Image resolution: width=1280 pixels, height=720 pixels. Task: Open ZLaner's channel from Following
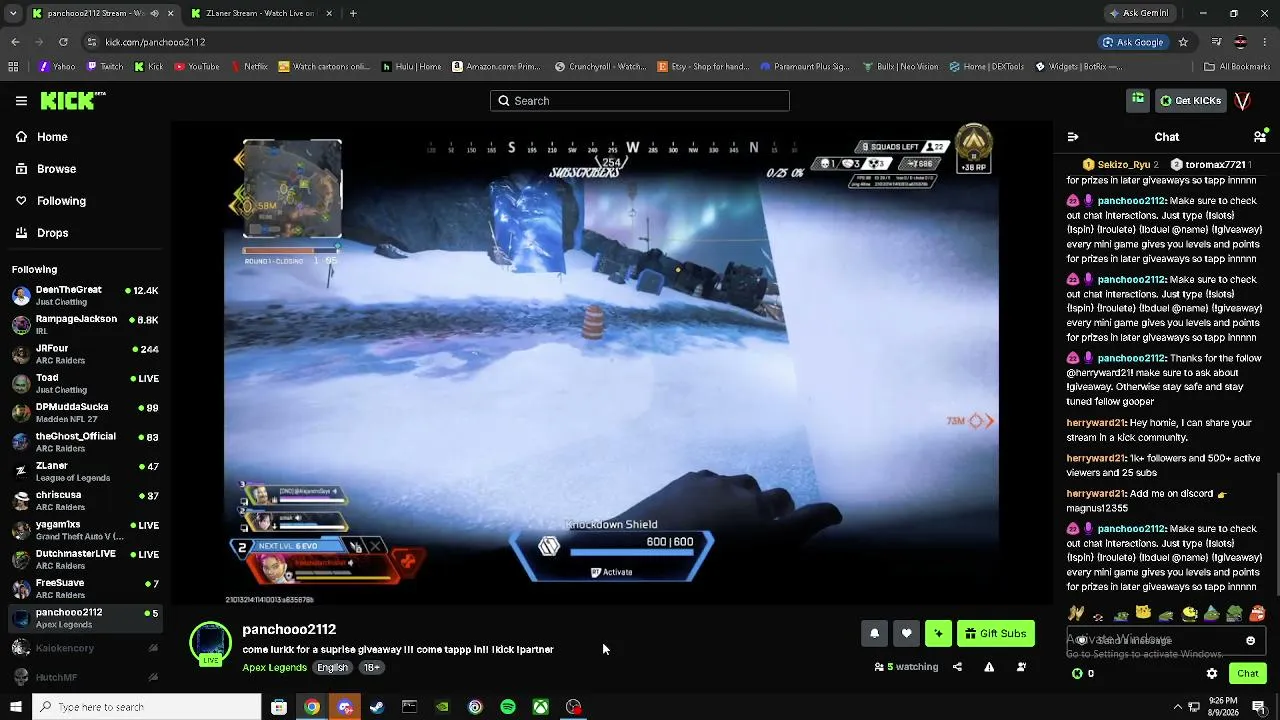(85, 472)
